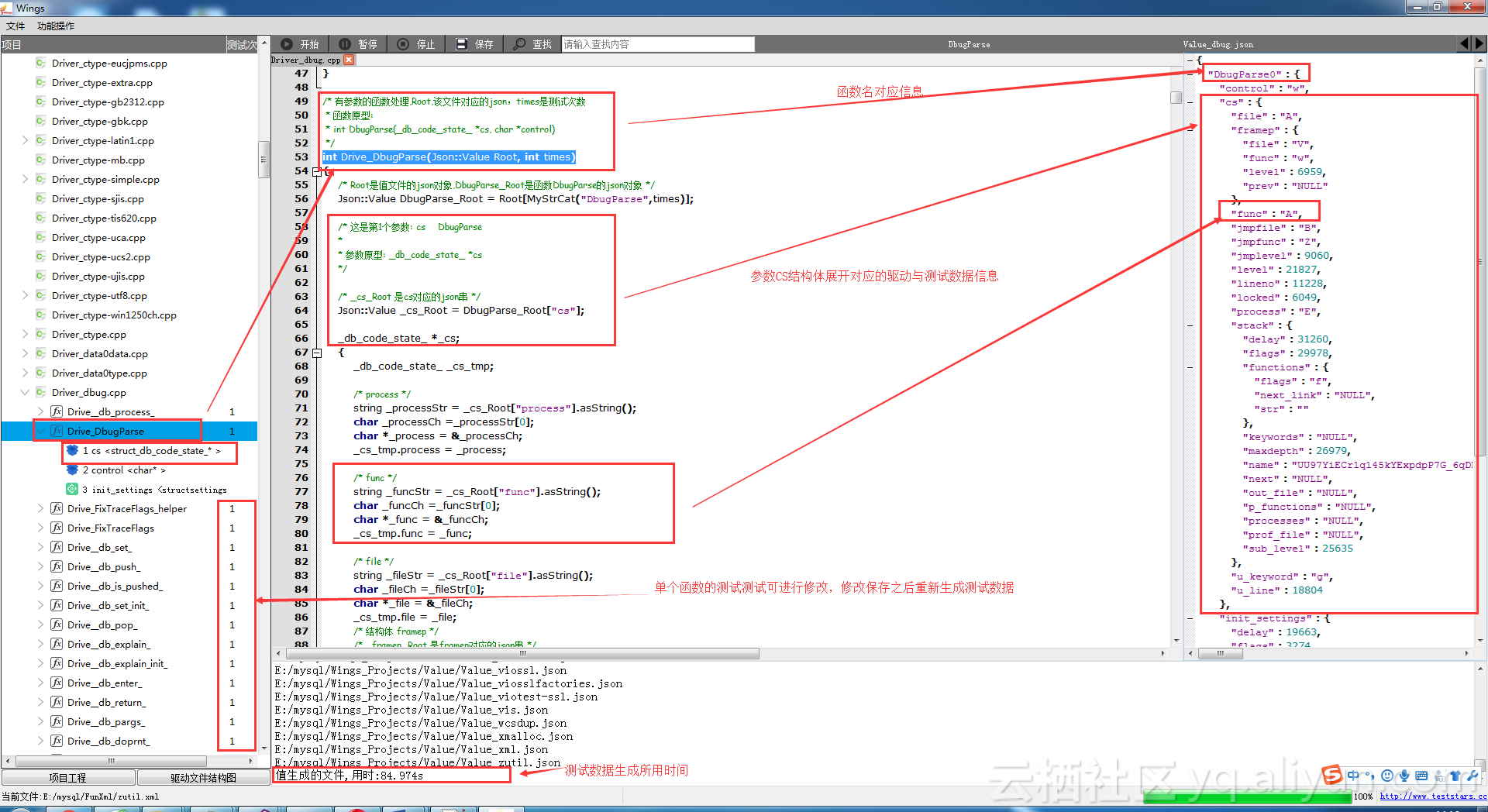Click the project tree vertical scrollbar thumb
The height and width of the screenshot is (812, 1488).
click(263, 160)
